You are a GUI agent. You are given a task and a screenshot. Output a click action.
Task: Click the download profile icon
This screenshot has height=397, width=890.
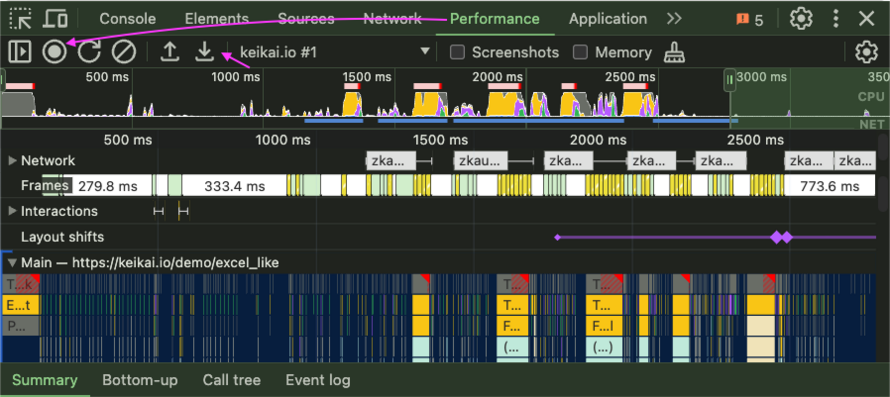[x=204, y=52]
